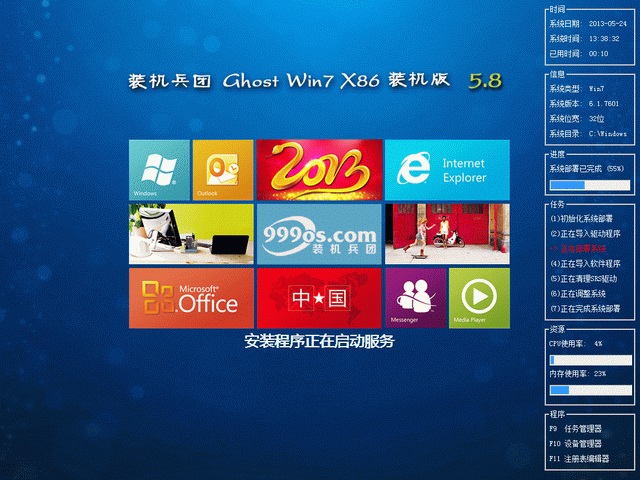Screen dimensions: 640x480
Task: Click the 内存使用率 23% label
Action: click(578, 373)
